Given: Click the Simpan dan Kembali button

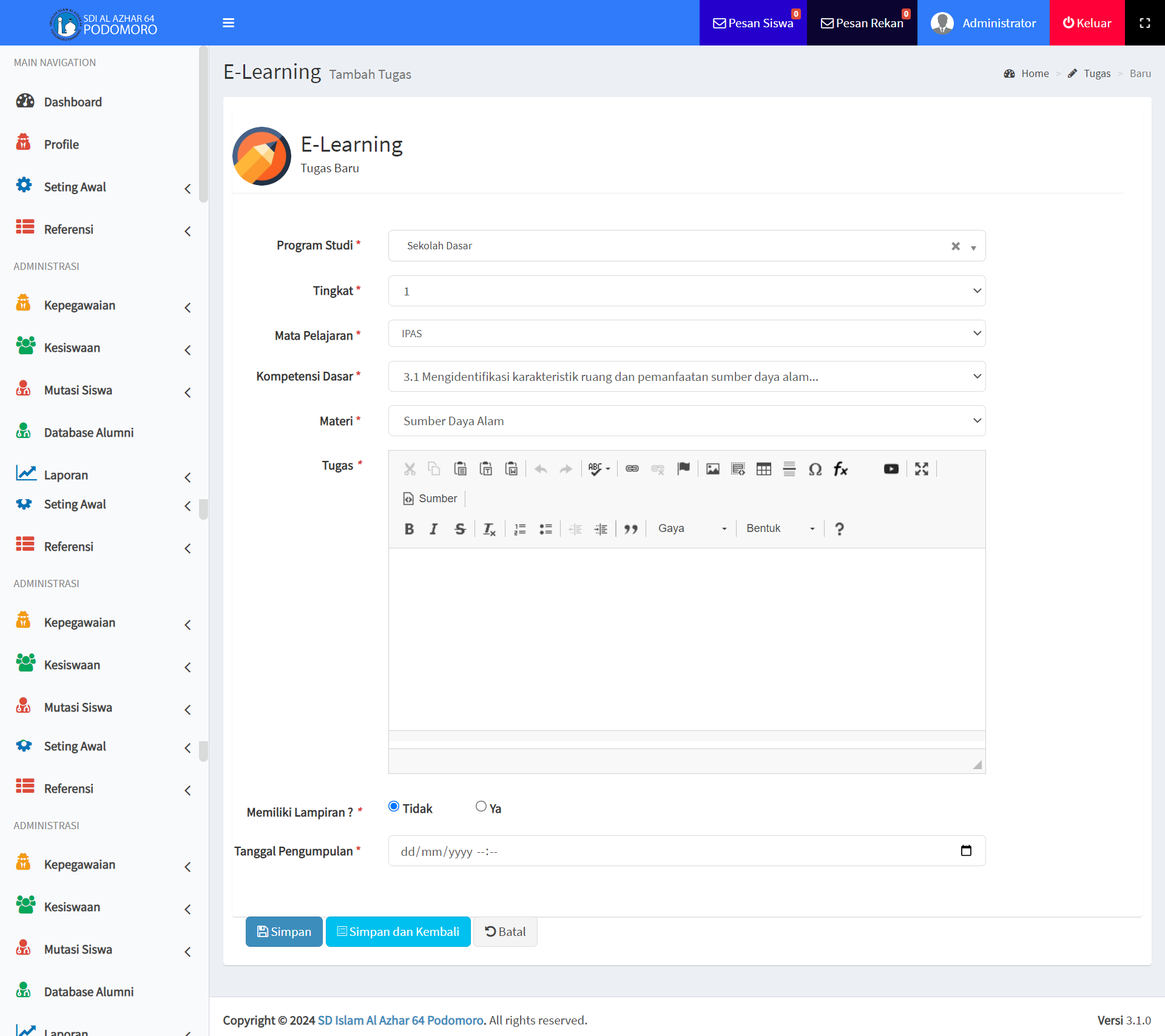Looking at the screenshot, I should (398, 932).
